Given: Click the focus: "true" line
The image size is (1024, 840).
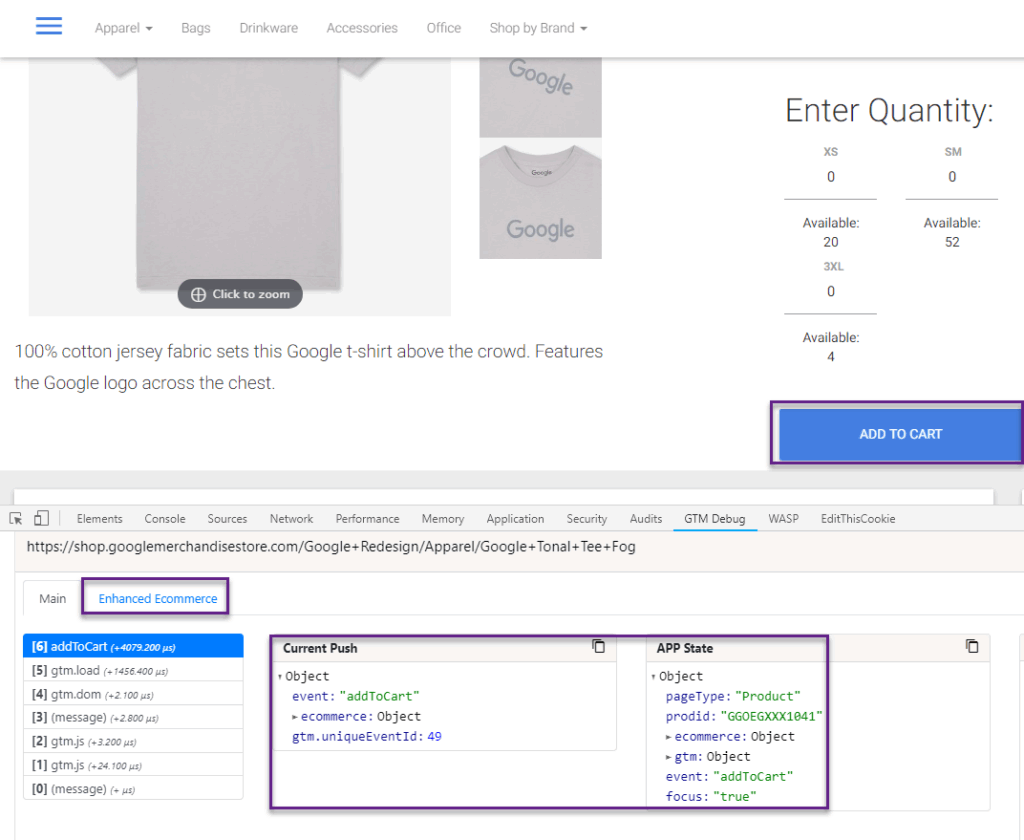Looking at the screenshot, I should (x=711, y=797).
